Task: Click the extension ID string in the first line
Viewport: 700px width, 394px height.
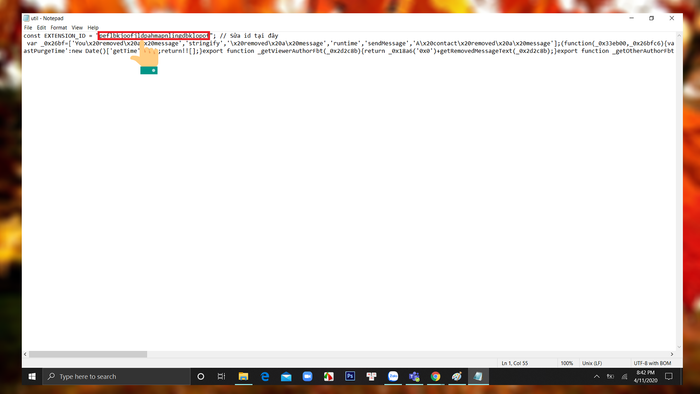Action: tap(154, 36)
